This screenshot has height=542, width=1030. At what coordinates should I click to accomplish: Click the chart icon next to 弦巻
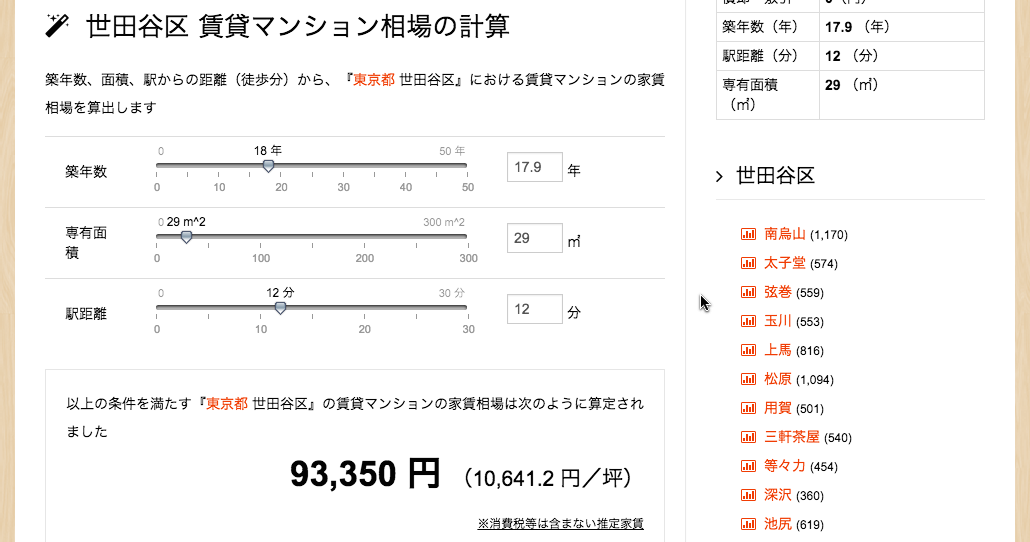coord(748,292)
